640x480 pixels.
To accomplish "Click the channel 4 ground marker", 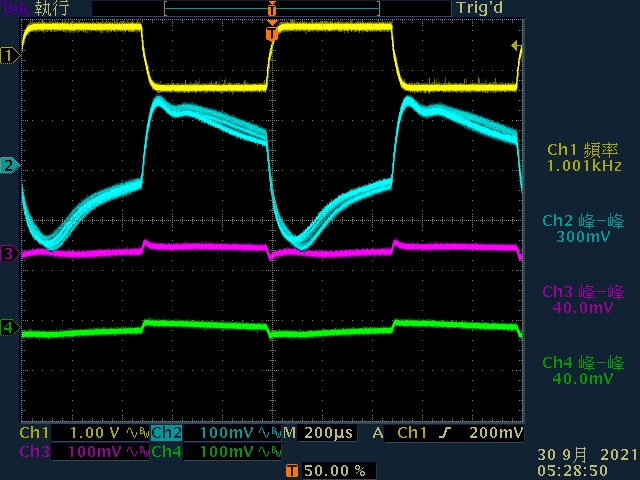I will click(10, 327).
